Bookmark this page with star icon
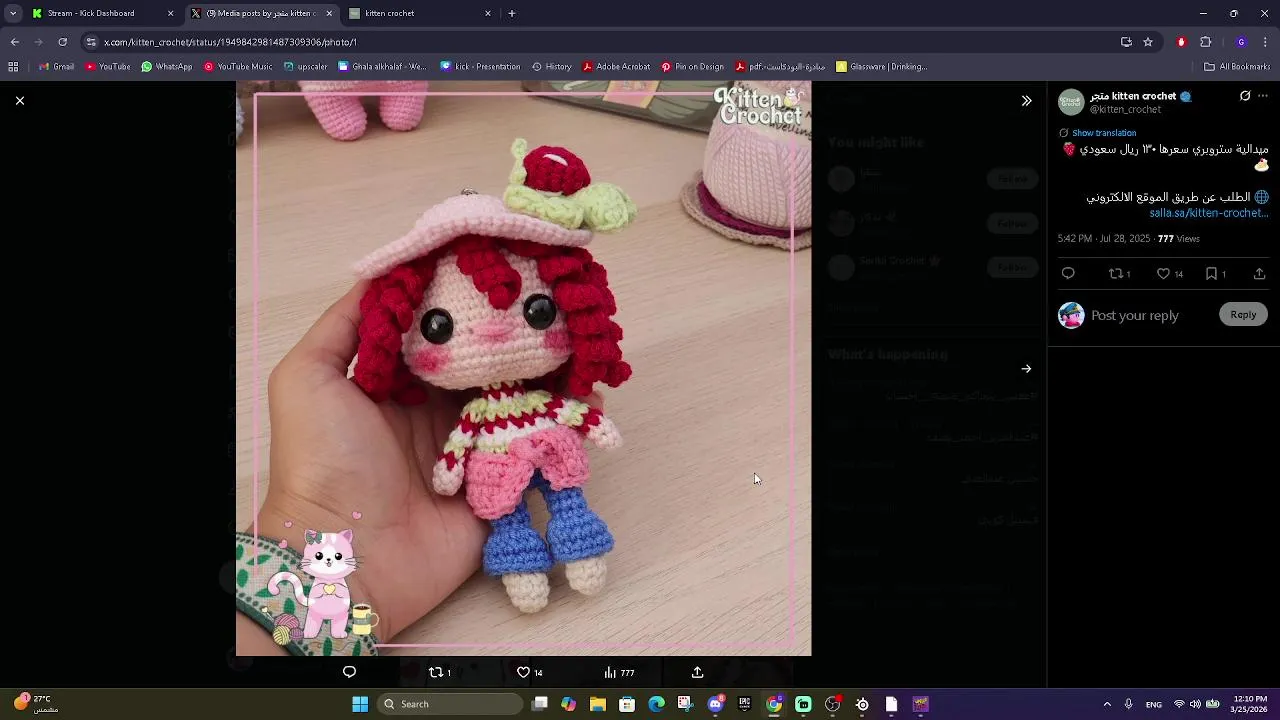Screen dimensions: 1280x720 [1148, 42]
